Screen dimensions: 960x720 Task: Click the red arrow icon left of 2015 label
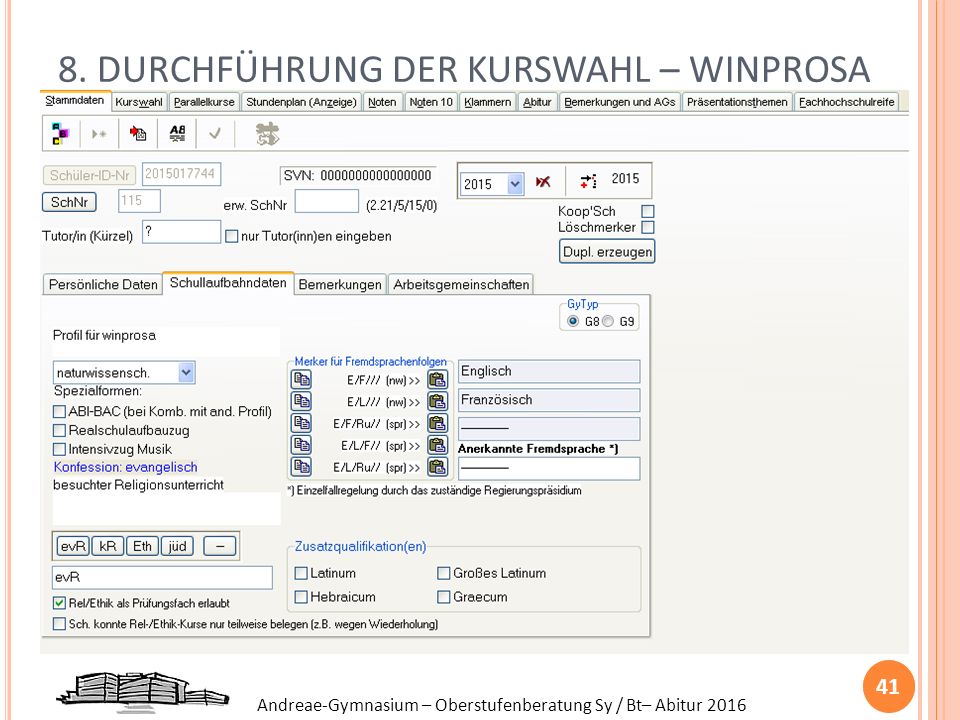coord(588,181)
